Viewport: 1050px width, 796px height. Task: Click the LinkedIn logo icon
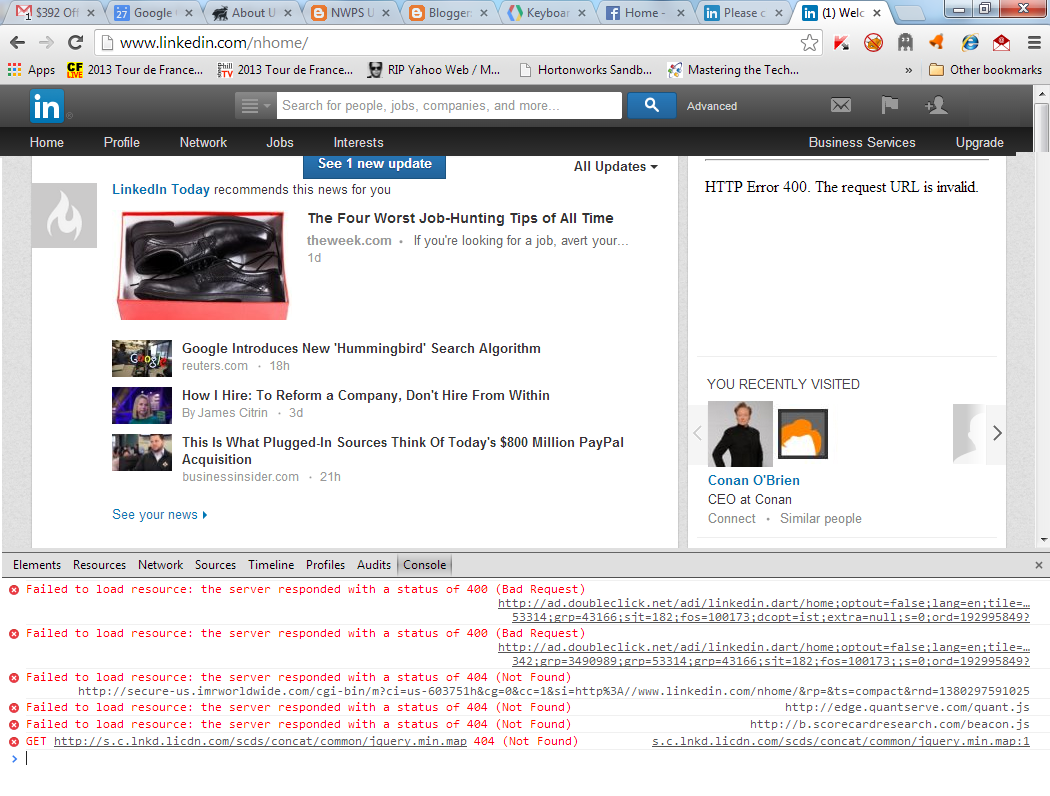pyautogui.click(x=47, y=106)
